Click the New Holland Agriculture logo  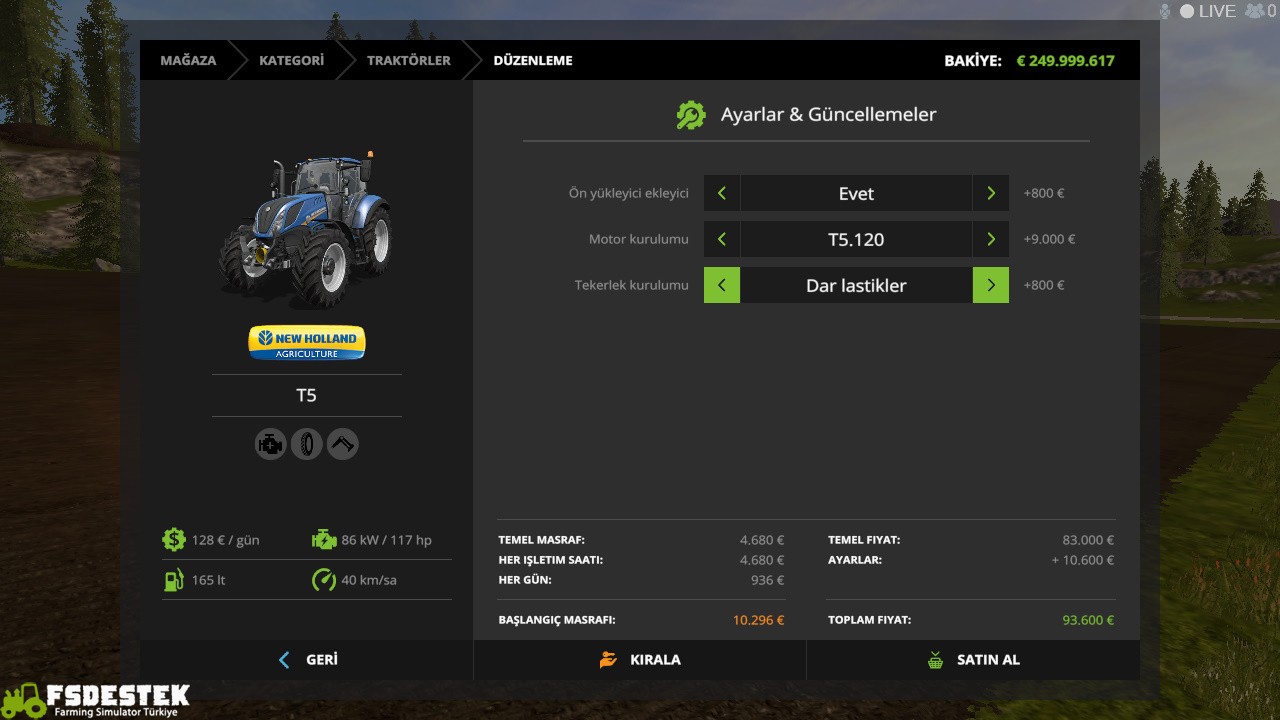(x=306, y=342)
